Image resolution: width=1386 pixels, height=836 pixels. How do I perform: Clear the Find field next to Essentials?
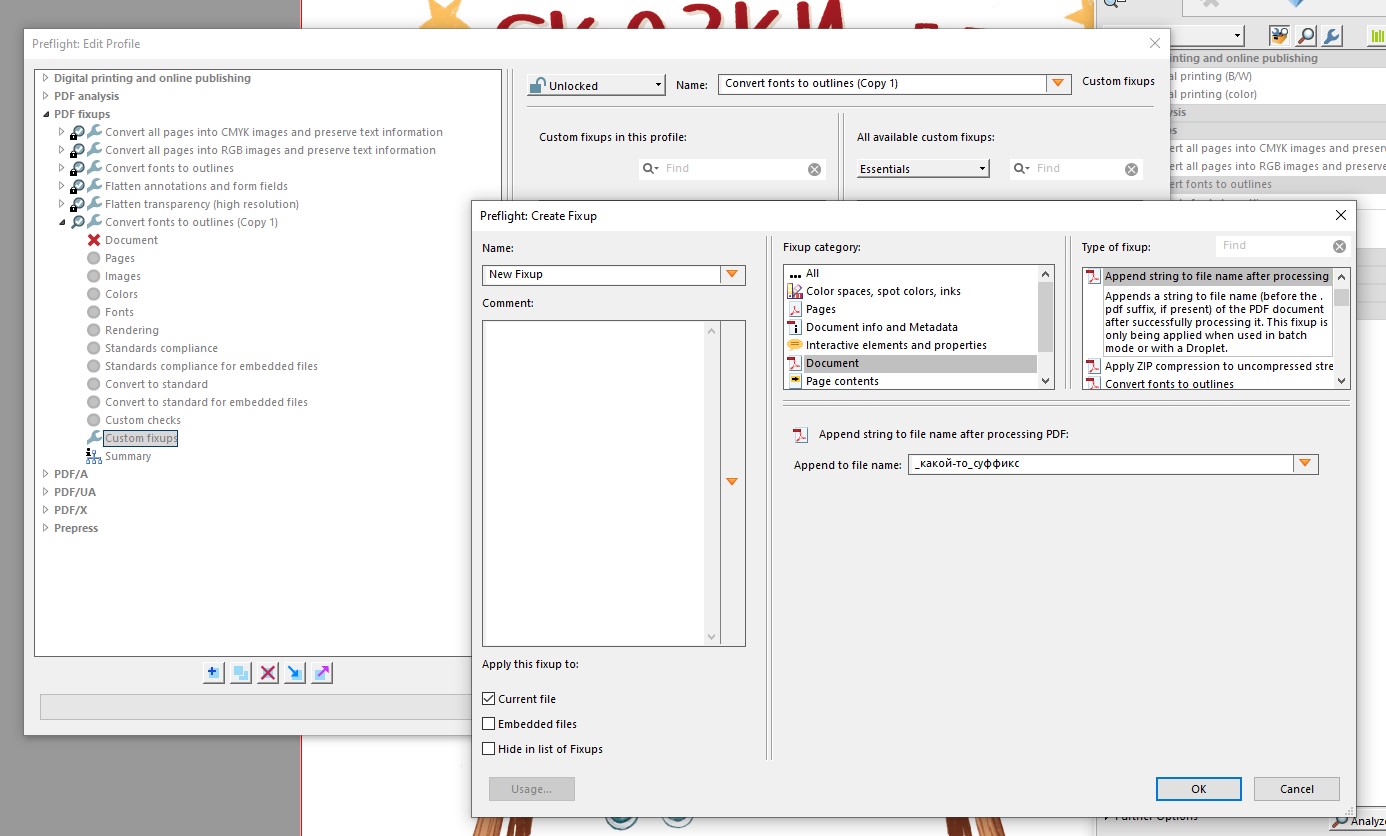point(1131,169)
